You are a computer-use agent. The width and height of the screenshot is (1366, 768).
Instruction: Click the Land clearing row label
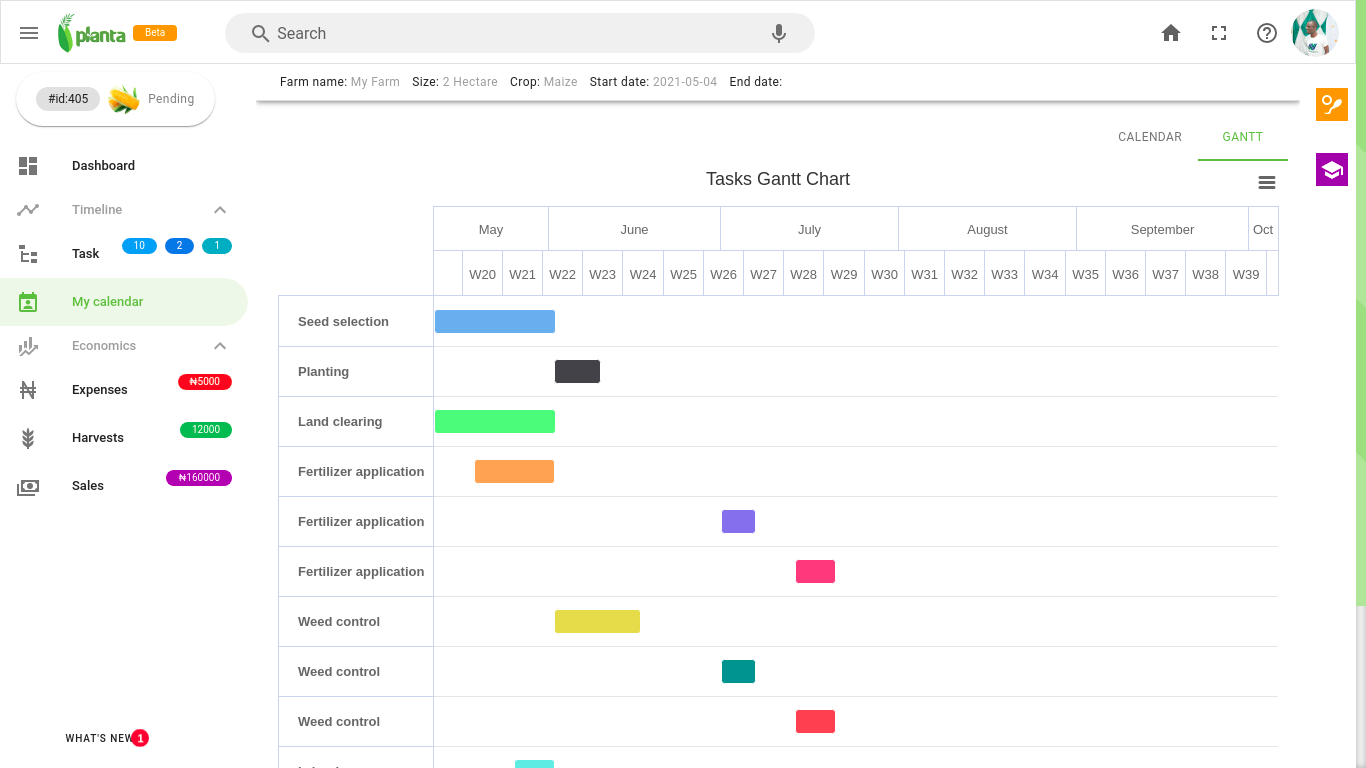pos(340,422)
